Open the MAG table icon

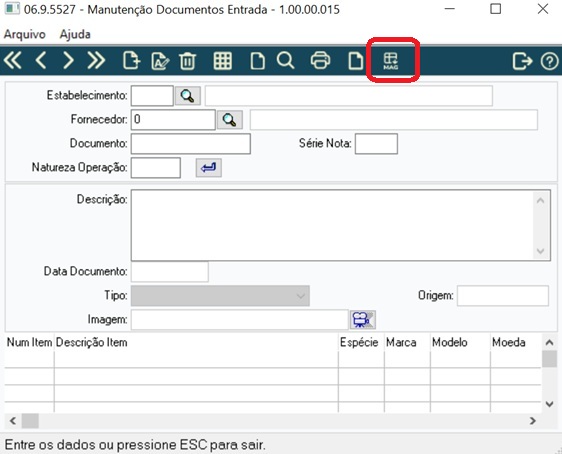[391, 61]
